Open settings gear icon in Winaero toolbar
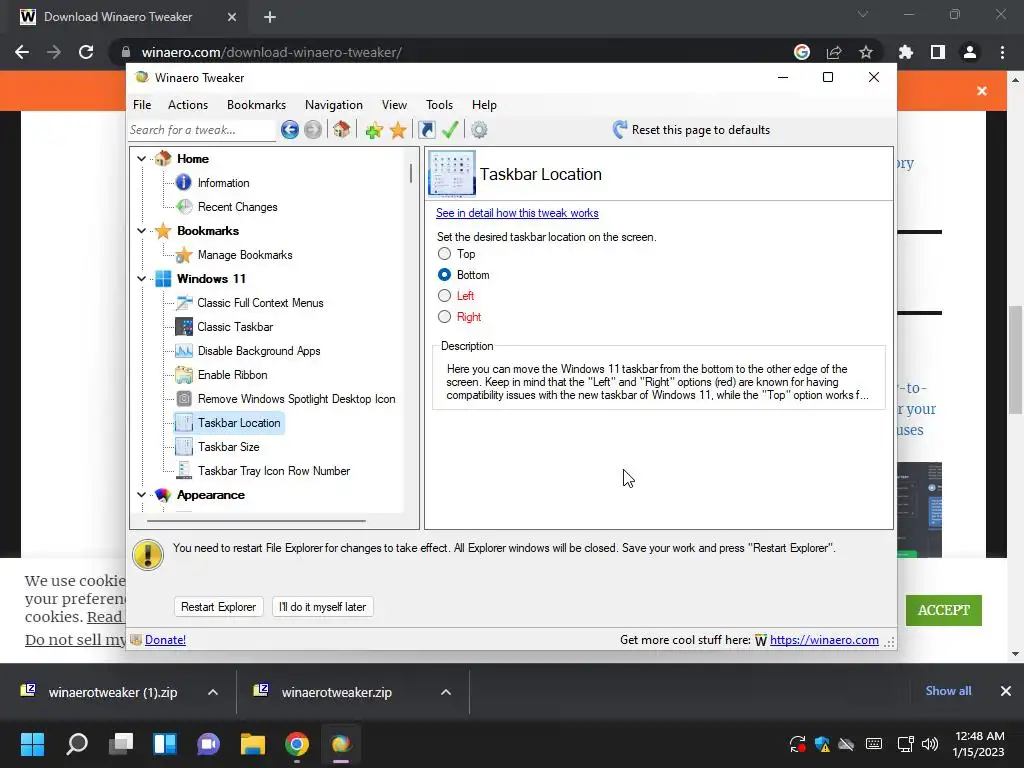 (479, 130)
